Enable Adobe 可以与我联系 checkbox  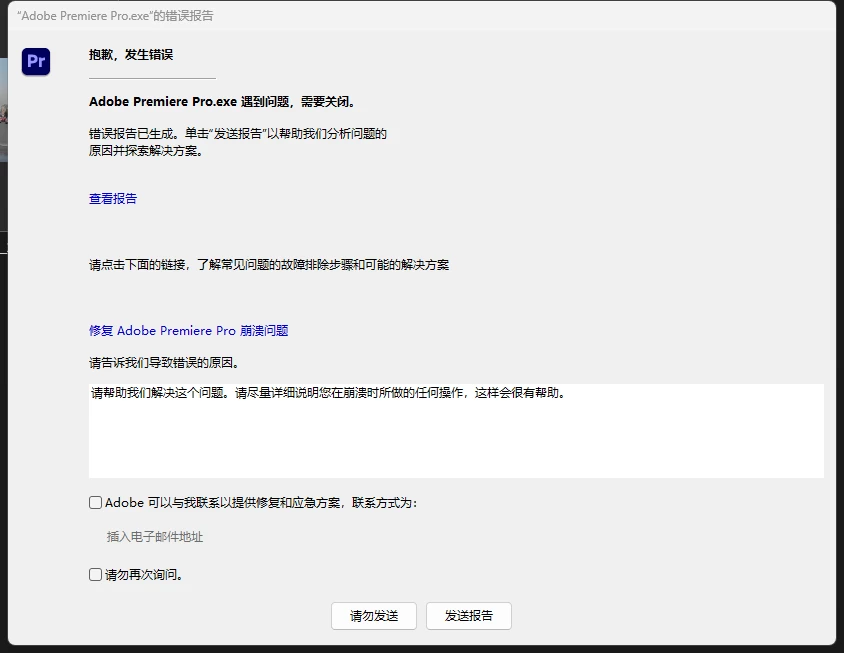95,502
